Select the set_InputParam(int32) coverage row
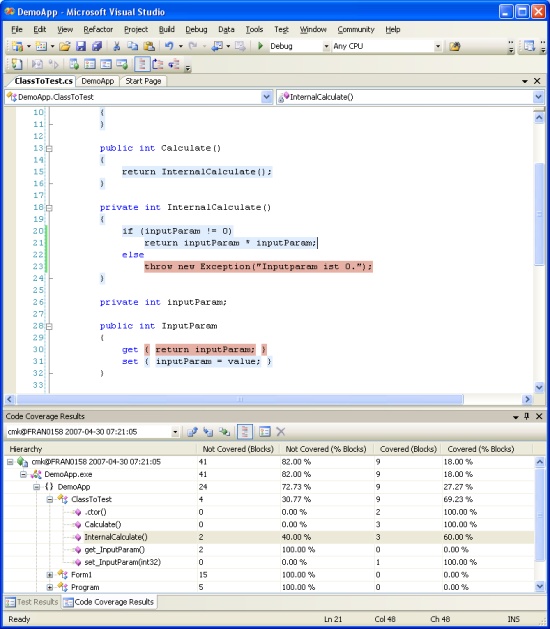This screenshot has width=550, height=629. pos(269,562)
